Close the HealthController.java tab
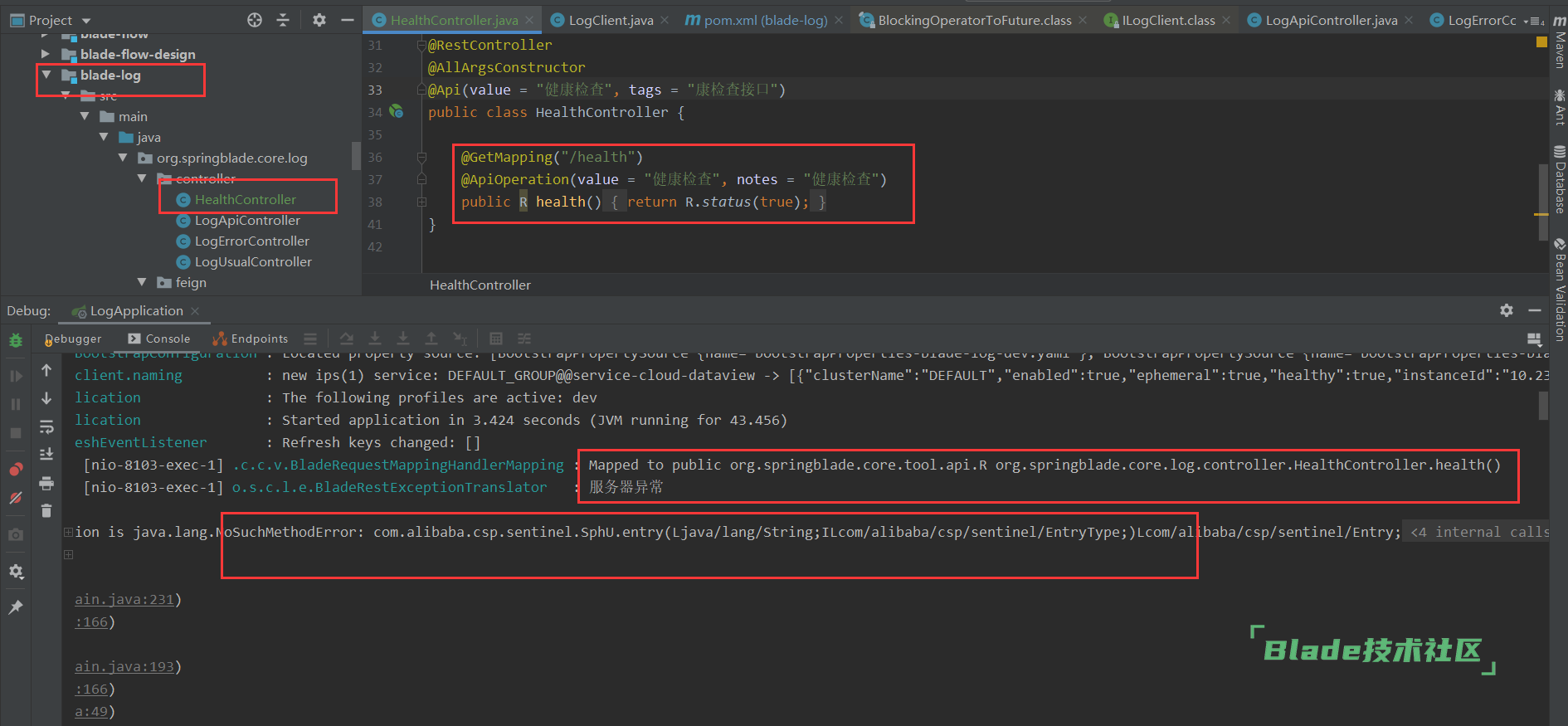 (x=529, y=20)
